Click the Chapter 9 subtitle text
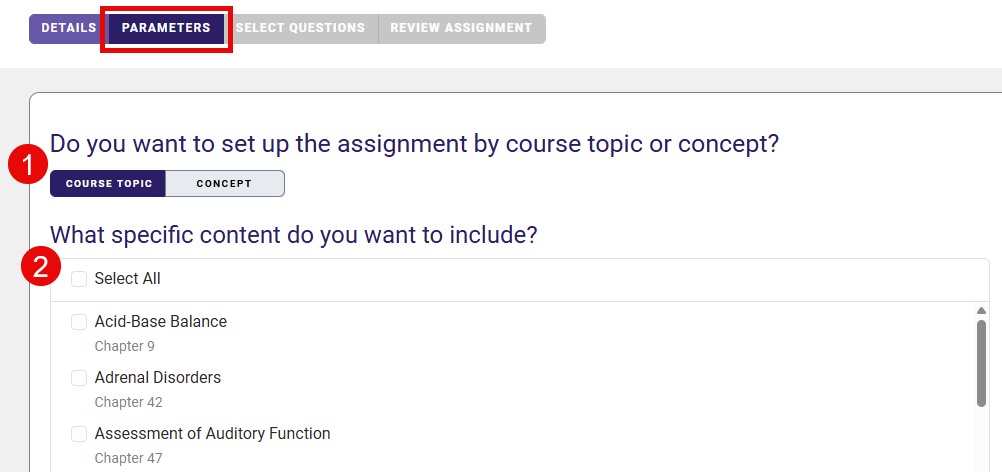The image size is (1002, 472). pyautogui.click(x=125, y=346)
